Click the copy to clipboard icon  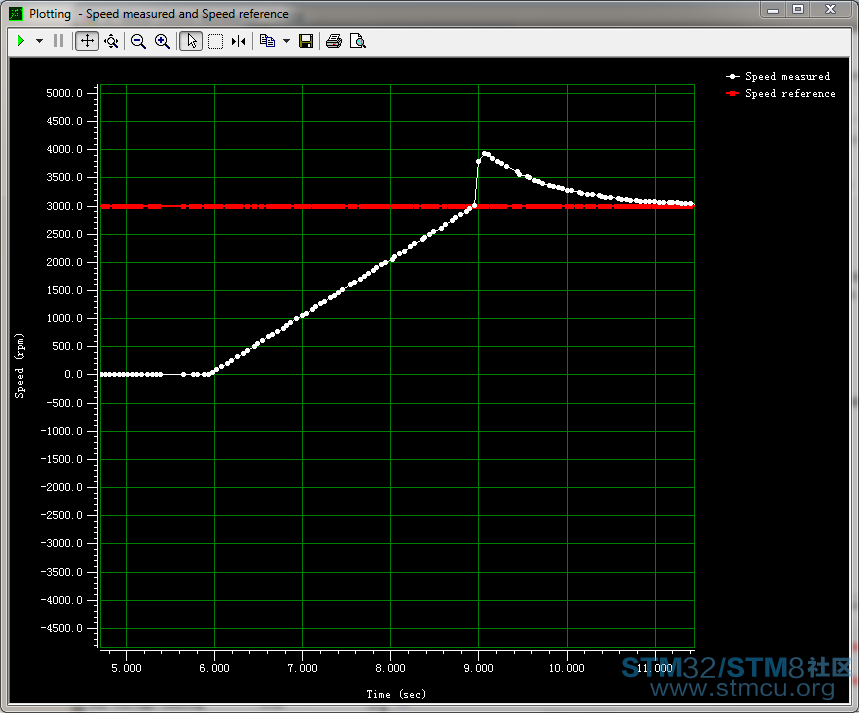[x=266, y=41]
